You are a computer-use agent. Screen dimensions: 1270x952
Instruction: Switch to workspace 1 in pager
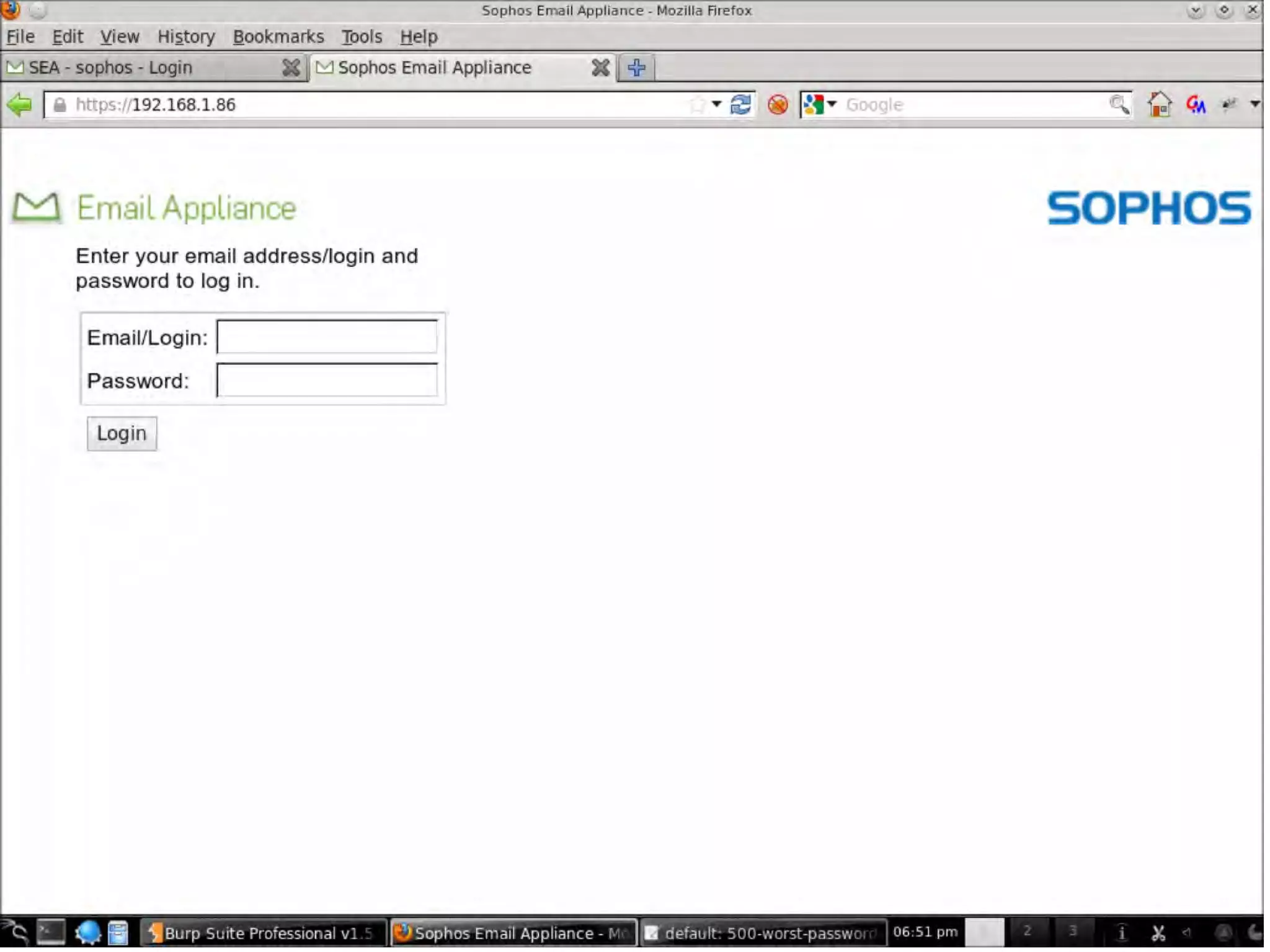[x=984, y=932]
